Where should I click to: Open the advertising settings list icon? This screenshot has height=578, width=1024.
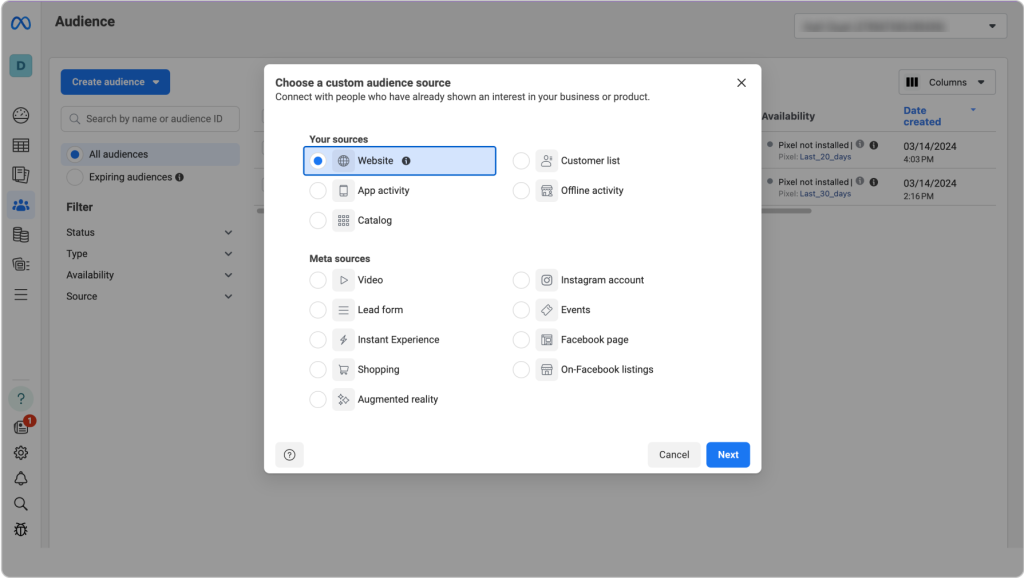pyautogui.click(x=21, y=265)
